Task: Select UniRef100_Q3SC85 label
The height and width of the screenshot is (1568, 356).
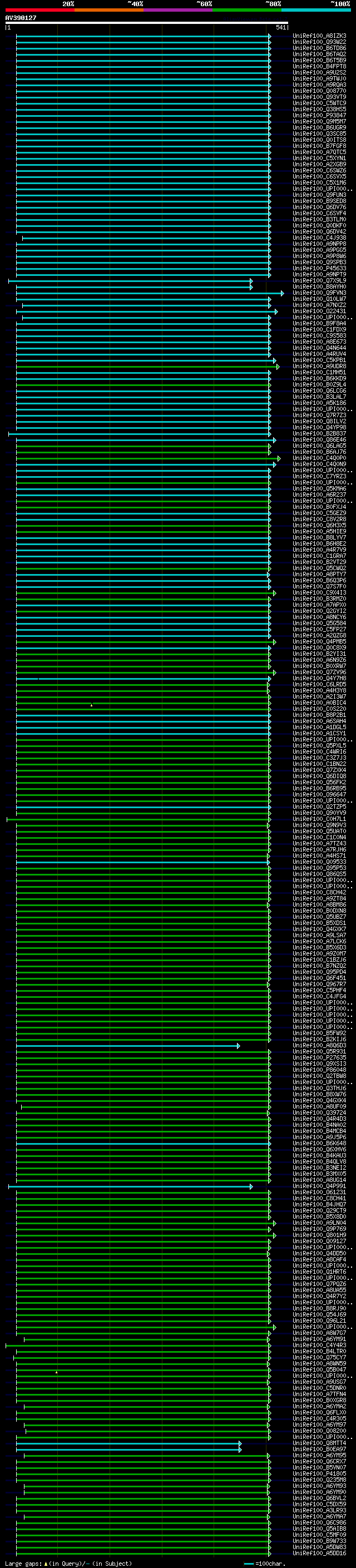Action: (319, 134)
